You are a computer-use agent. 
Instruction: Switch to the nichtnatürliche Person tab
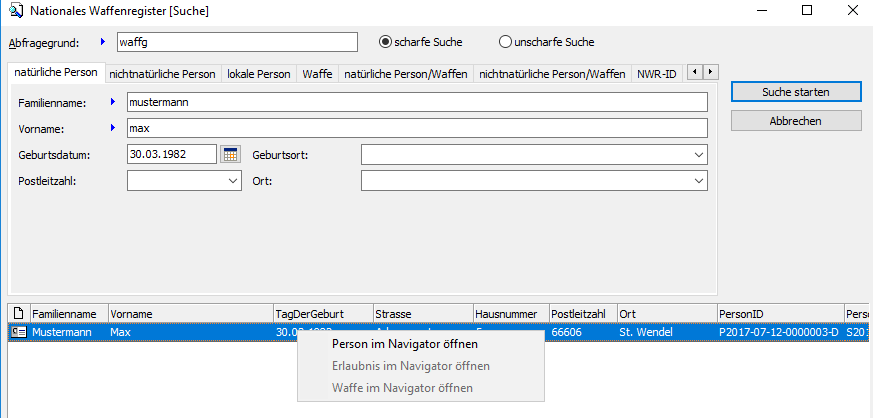(162, 74)
